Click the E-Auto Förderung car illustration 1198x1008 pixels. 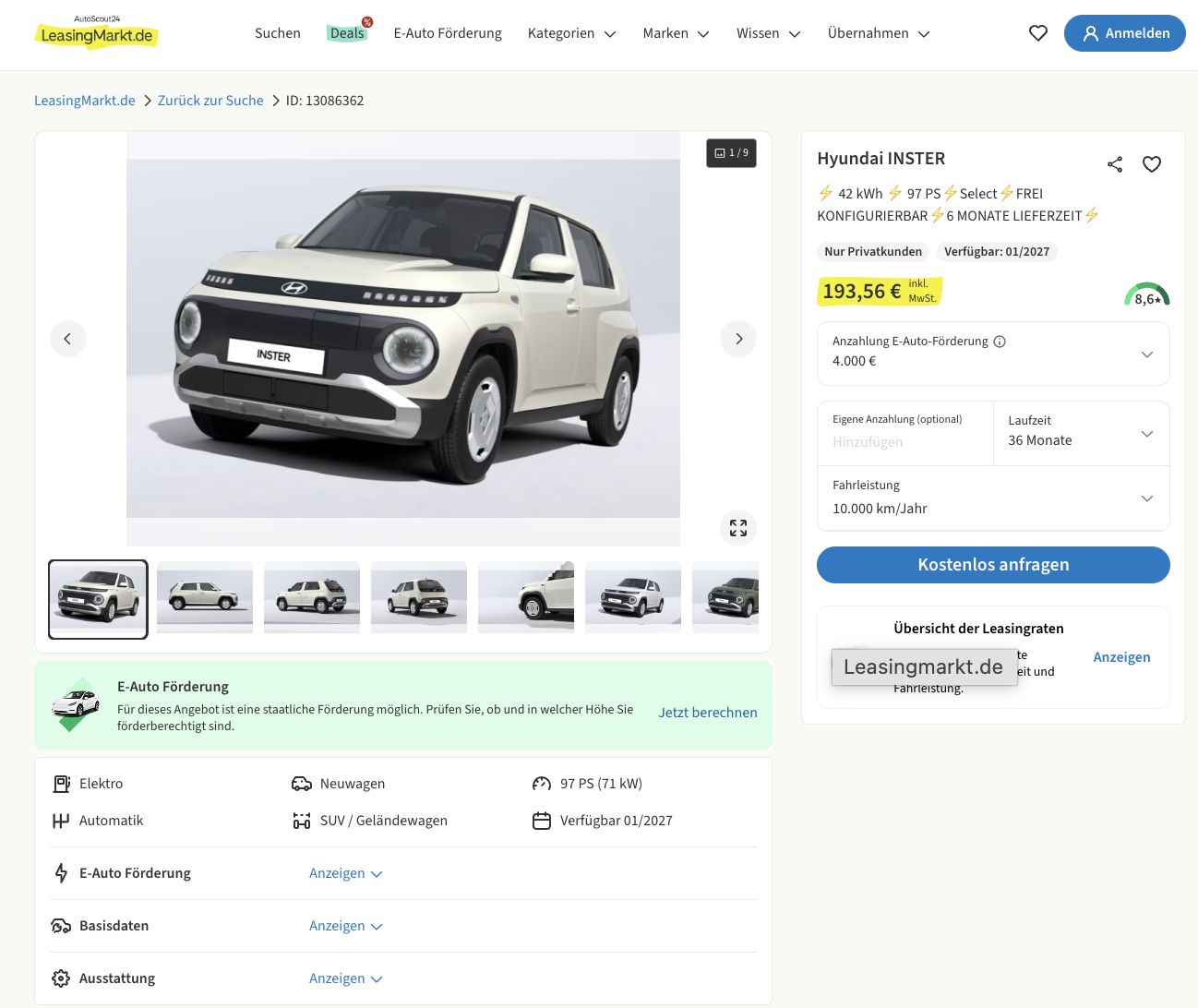pos(76,705)
